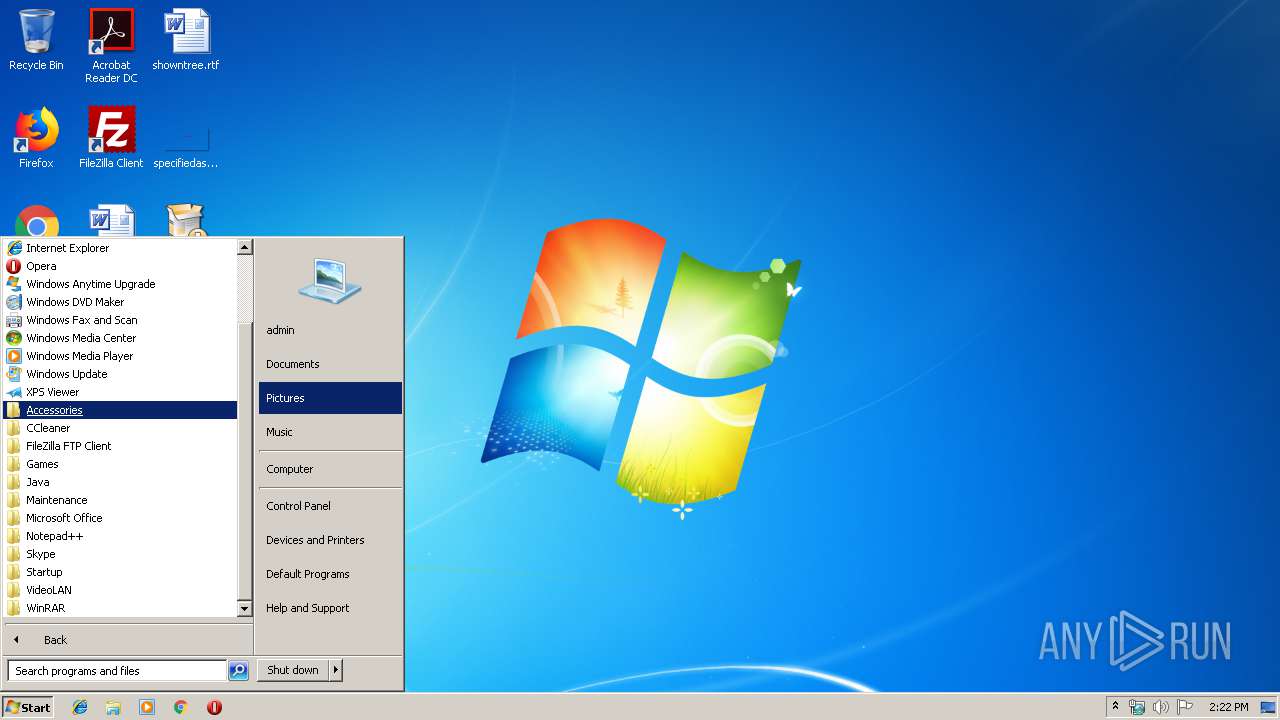
Task: Open the network icon in system tray
Action: (1137, 707)
